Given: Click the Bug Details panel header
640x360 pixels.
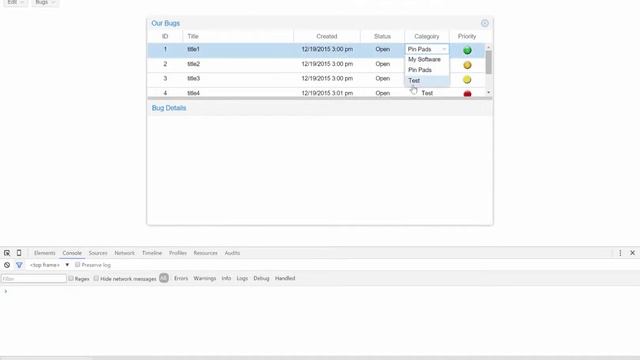Looking at the screenshot, I should pos(320,108).
